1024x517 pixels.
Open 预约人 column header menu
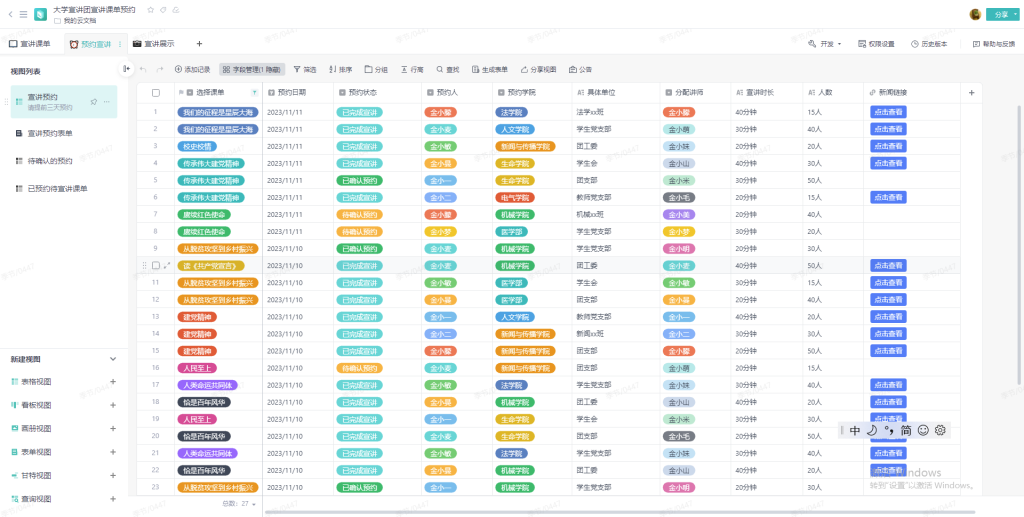coord(456,93)
